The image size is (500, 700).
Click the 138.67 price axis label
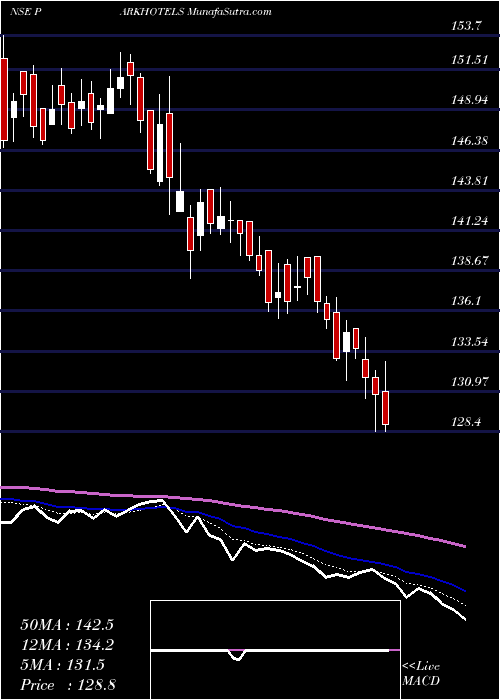click(468, 262)
